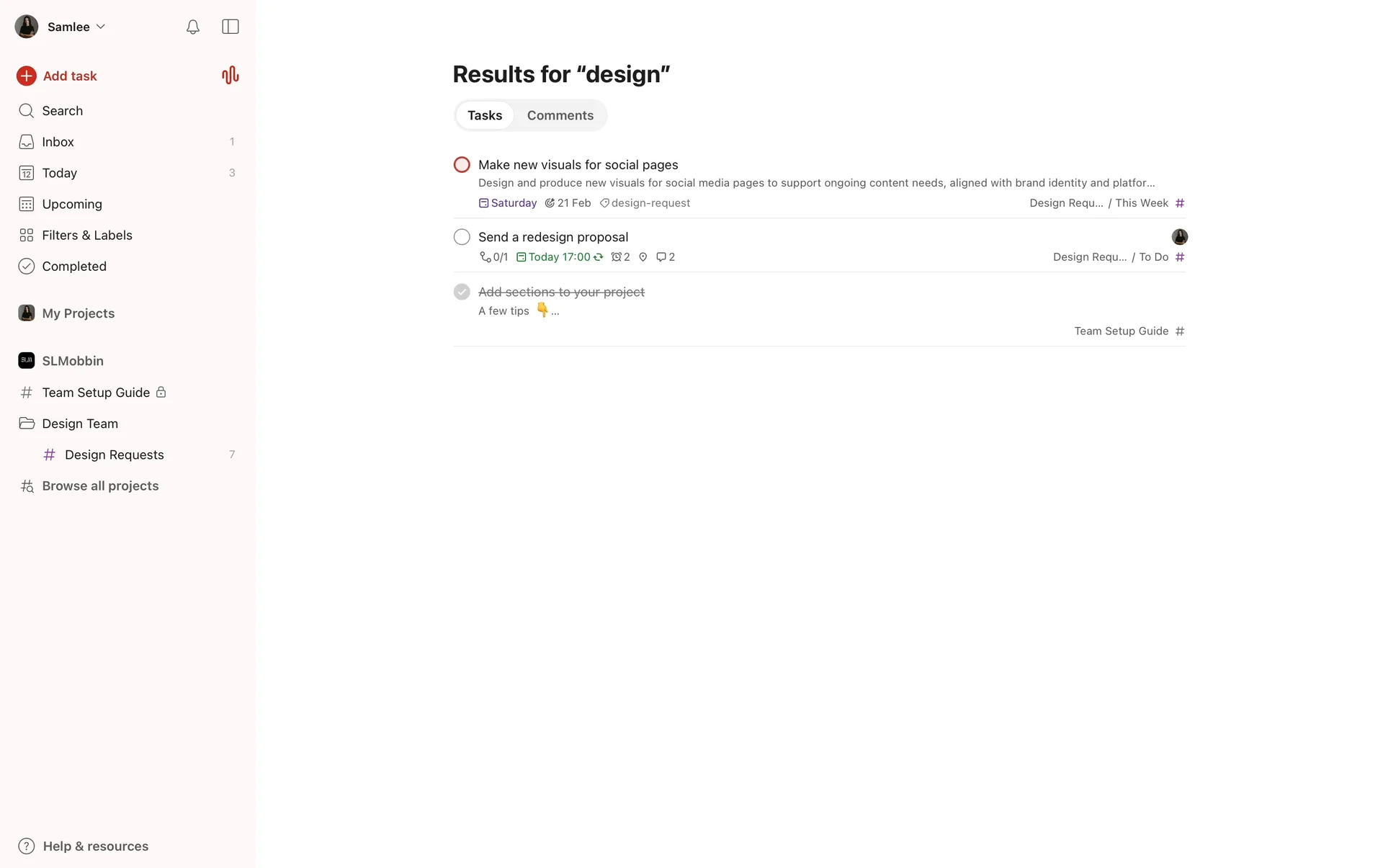Image resolution: width=1383 pixels, height=868 pixels.
Task: Check off 'Send a redesign proposal'
Action: click(462, 237)
